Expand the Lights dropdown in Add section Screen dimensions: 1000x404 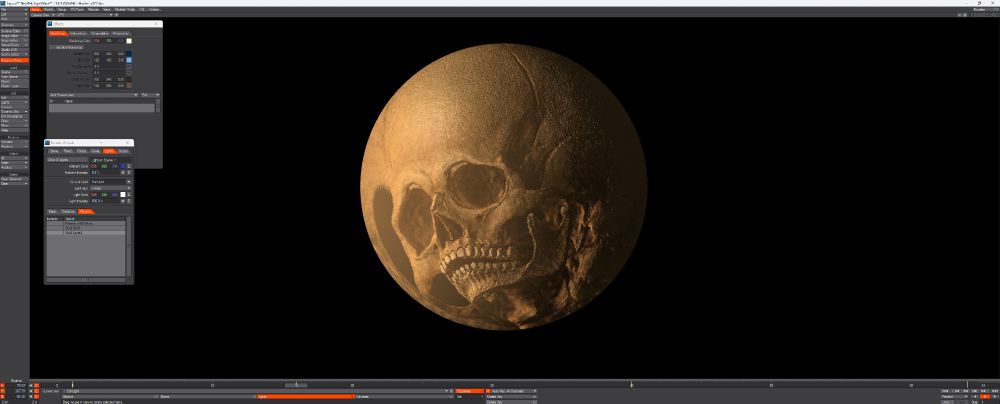click(x=14, y=102)
